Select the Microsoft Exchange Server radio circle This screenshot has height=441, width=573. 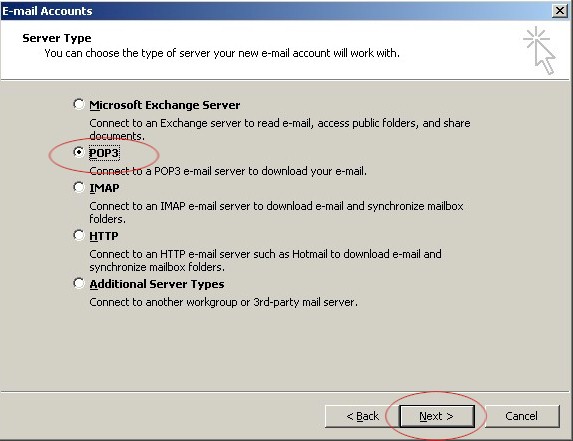tap(79, 104)
